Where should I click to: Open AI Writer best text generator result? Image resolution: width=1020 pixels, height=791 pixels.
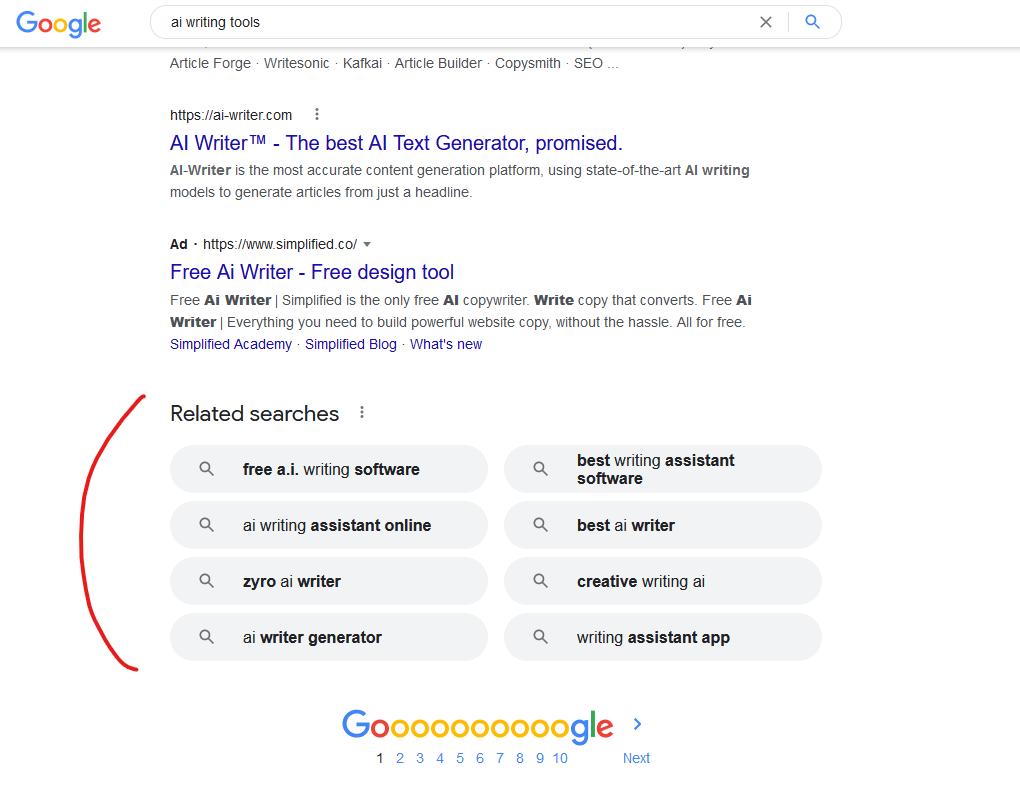[396, 143]
